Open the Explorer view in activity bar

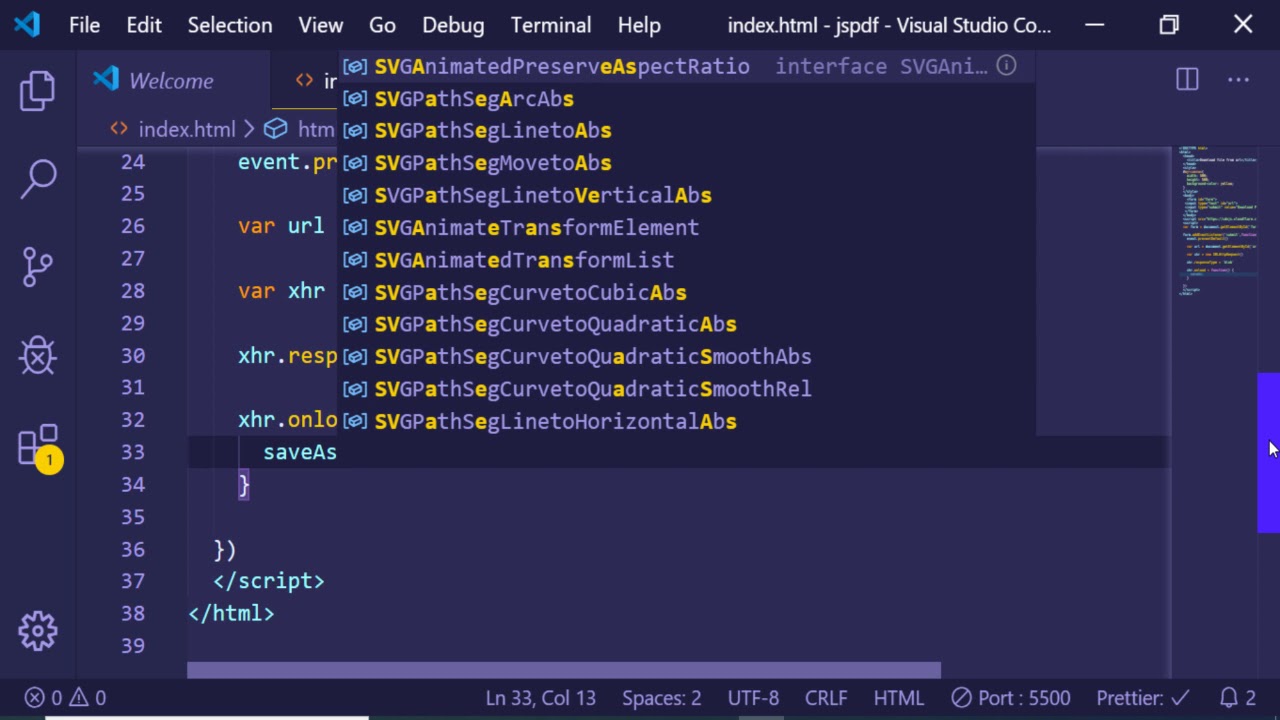[x=38, y=91]
